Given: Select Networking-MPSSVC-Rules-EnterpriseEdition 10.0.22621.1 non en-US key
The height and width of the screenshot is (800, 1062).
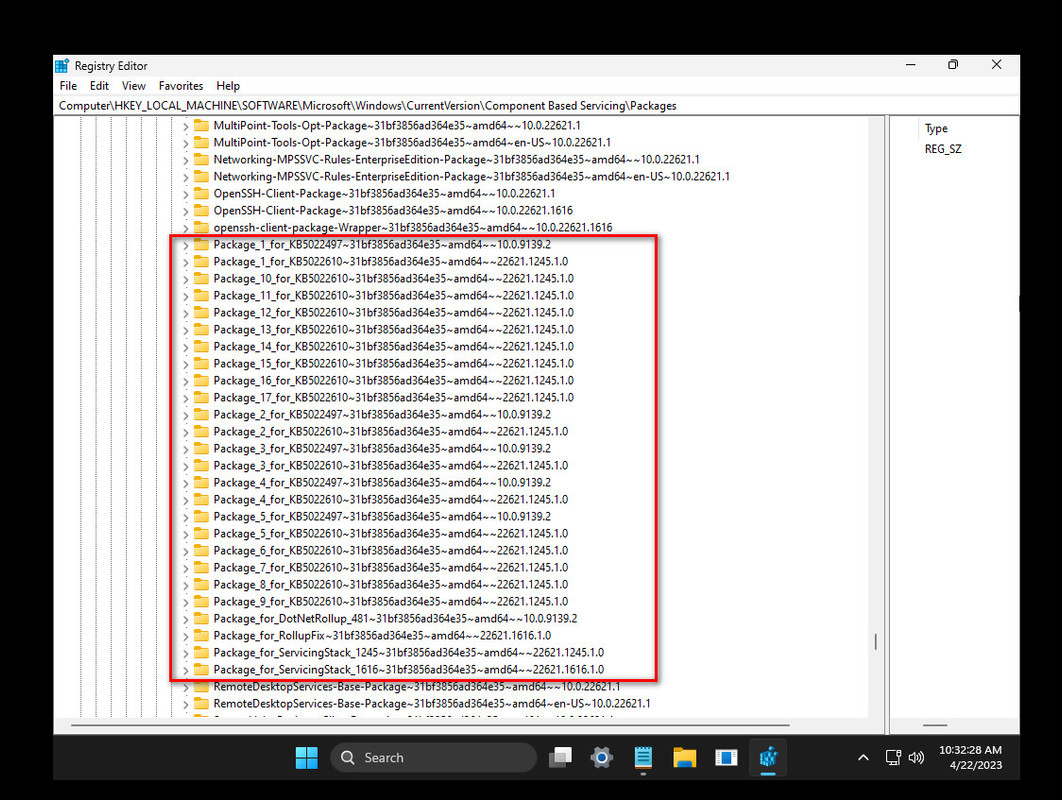Looking at the screenshot, I should 456,159.
